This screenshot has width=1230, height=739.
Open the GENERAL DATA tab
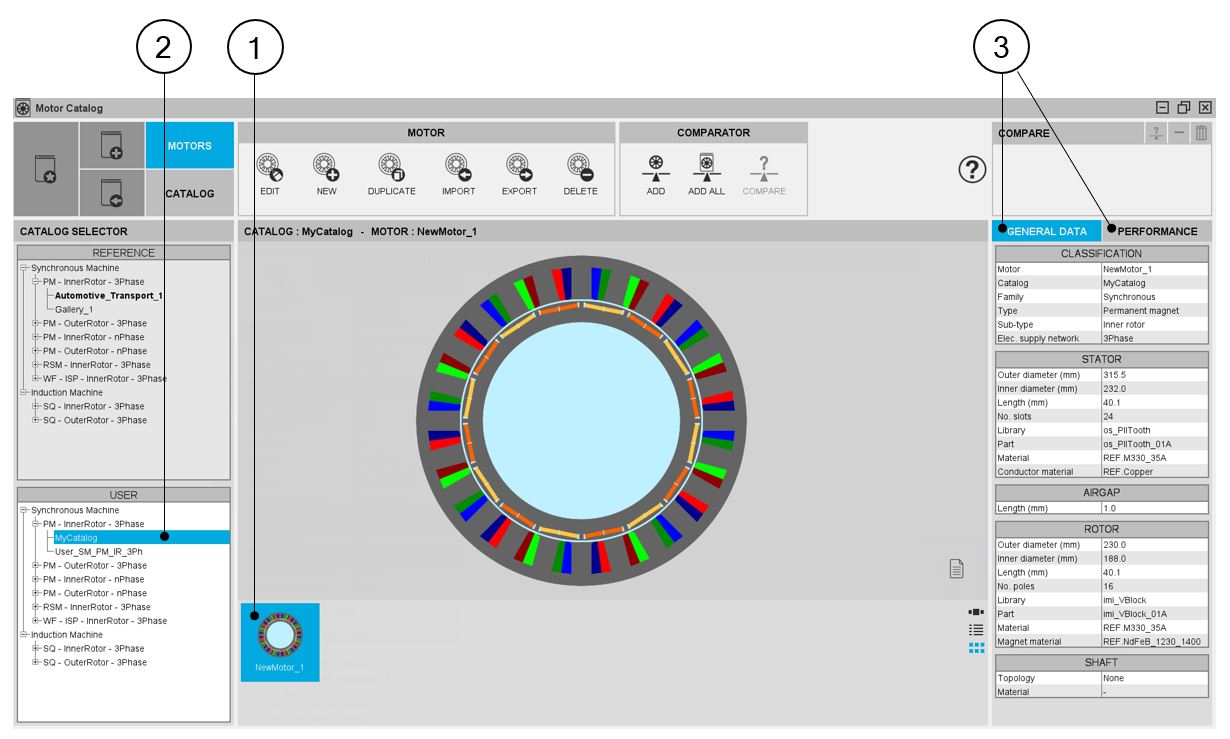[1046, 231]
